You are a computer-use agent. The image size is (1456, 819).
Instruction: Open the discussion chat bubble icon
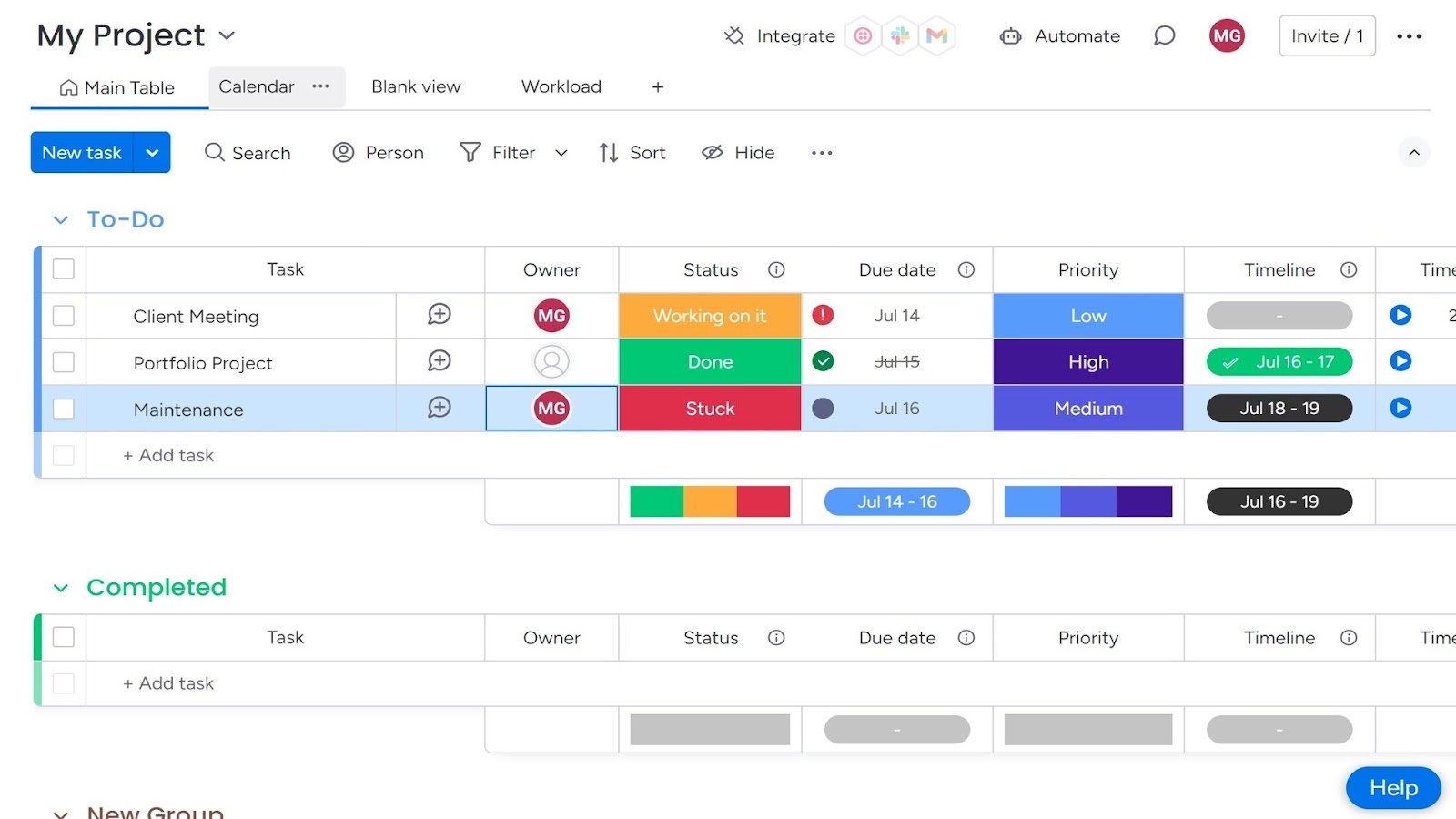pyautogui.click(x=1164, y=36)
